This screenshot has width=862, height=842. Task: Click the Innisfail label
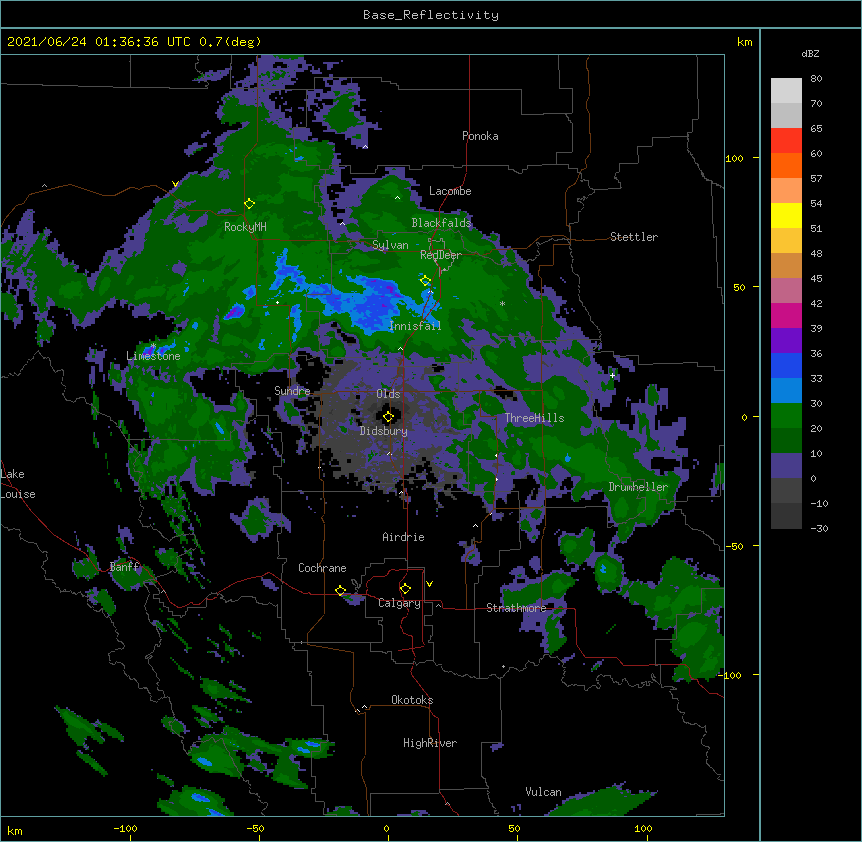415,326
